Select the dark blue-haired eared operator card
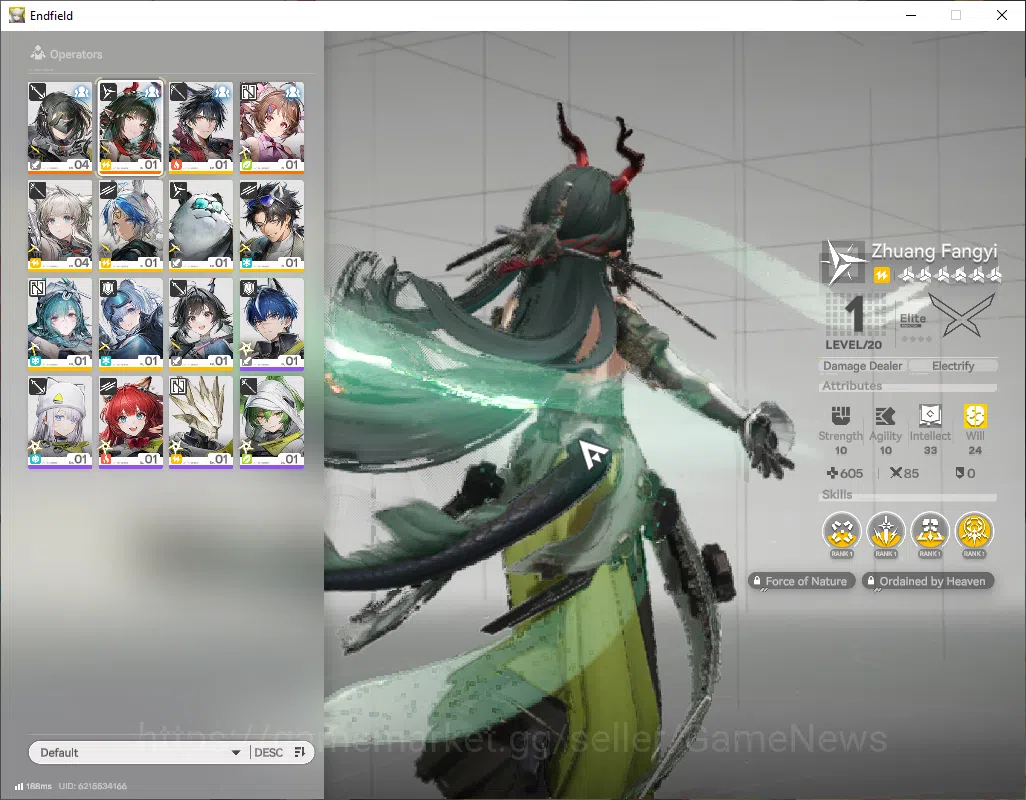 point(272,324)
